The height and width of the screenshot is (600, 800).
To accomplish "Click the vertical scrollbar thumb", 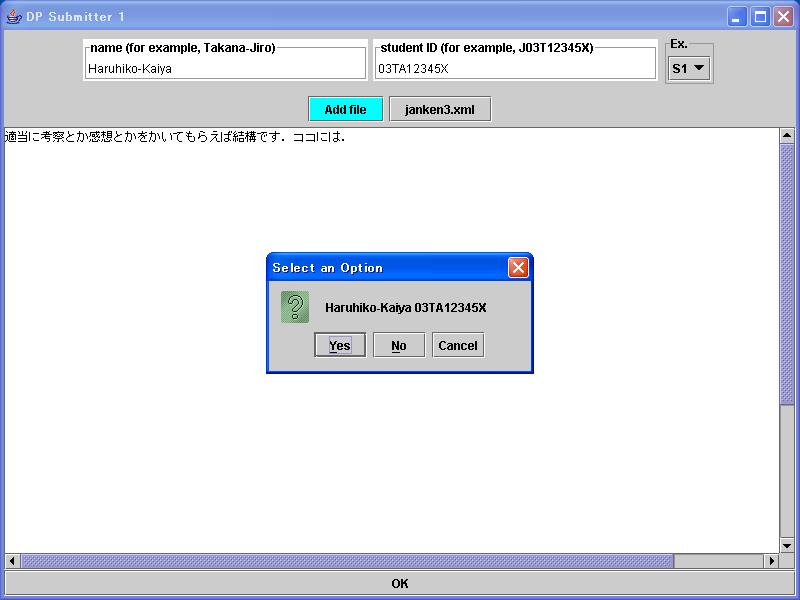I will (787, 274).
